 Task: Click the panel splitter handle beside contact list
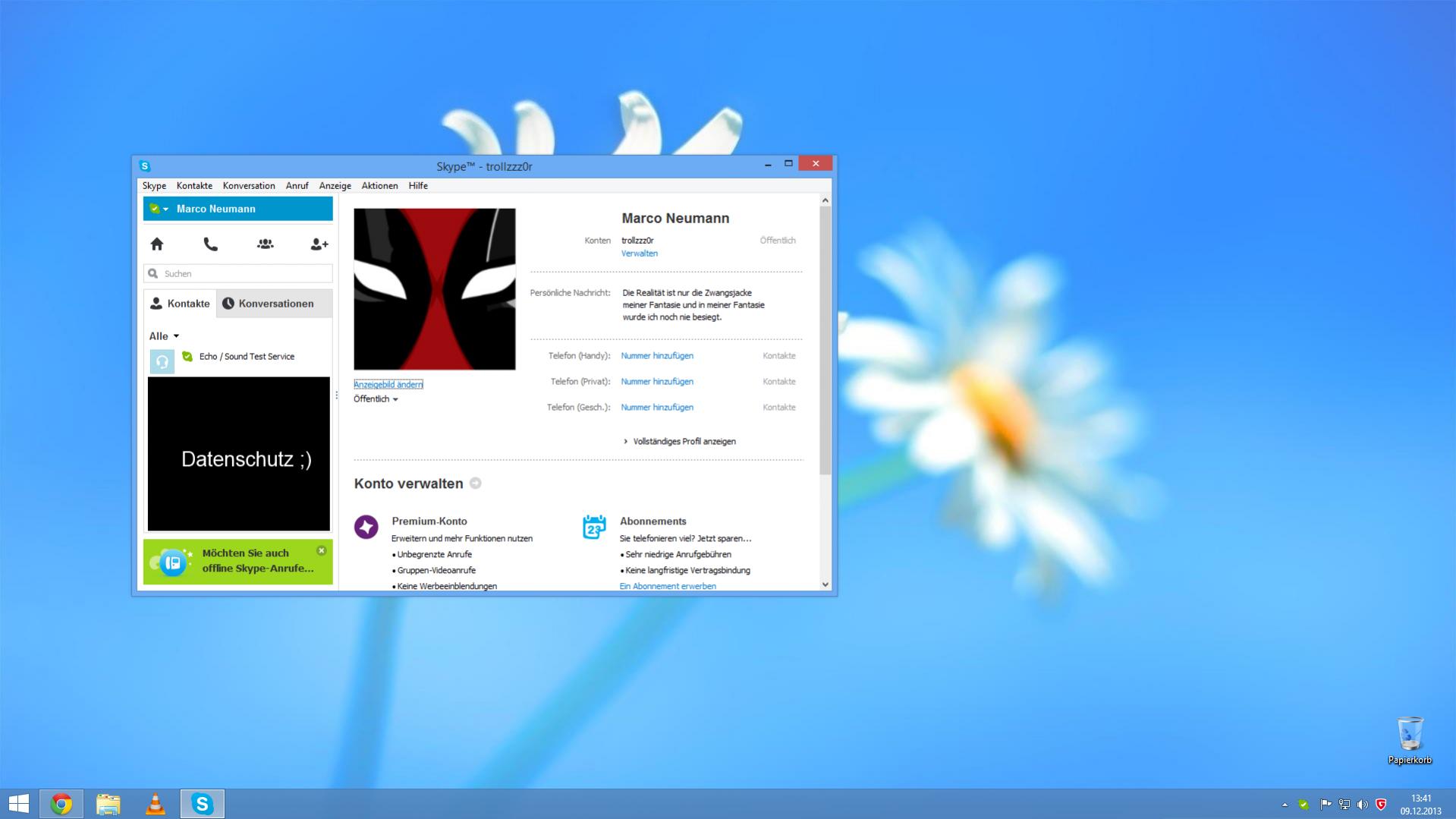[336, 395]
